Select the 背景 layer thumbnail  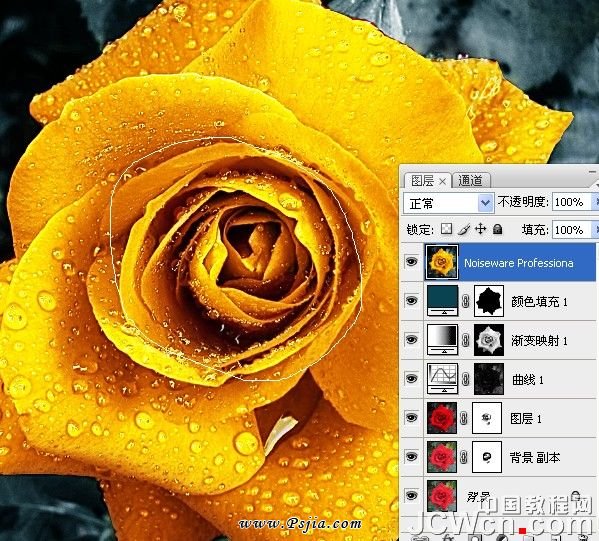click(x=442, y=496)
